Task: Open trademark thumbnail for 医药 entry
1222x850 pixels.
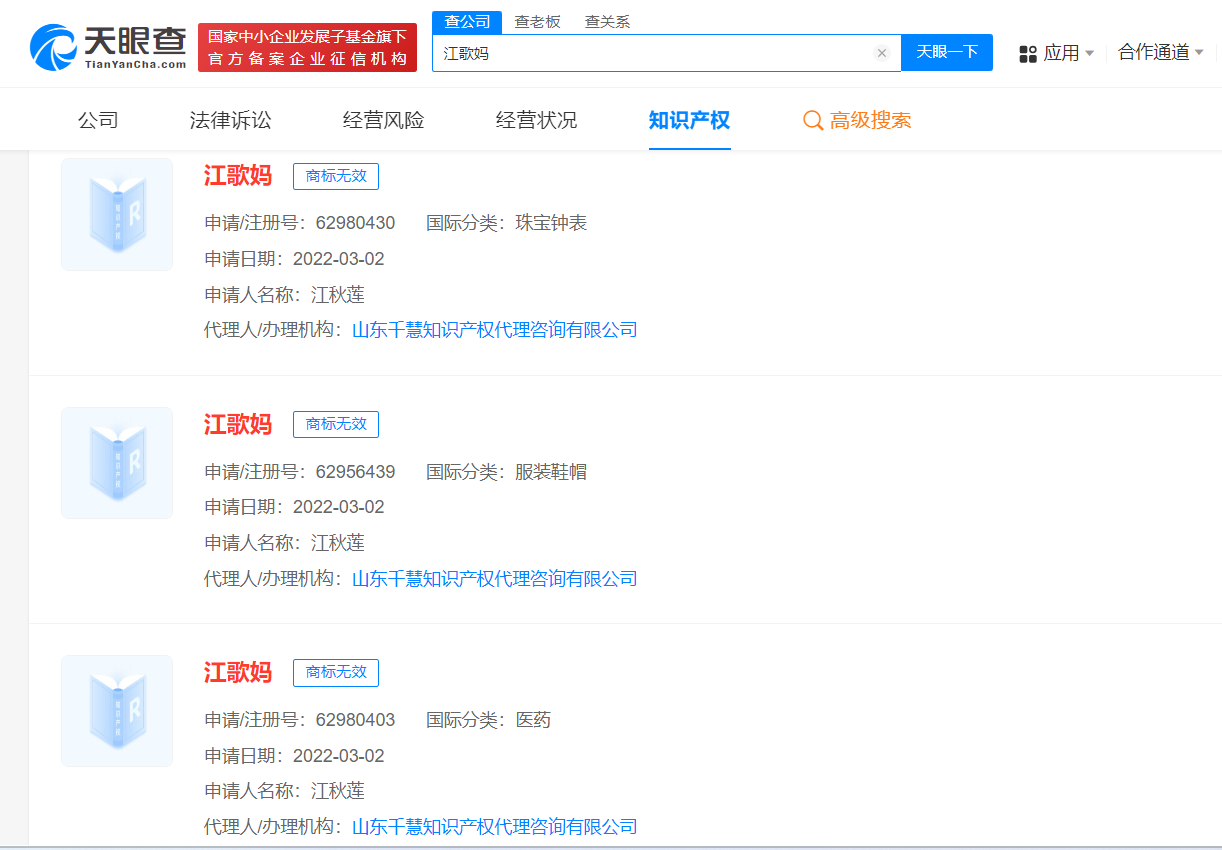Action: click(x=117, y=711)
